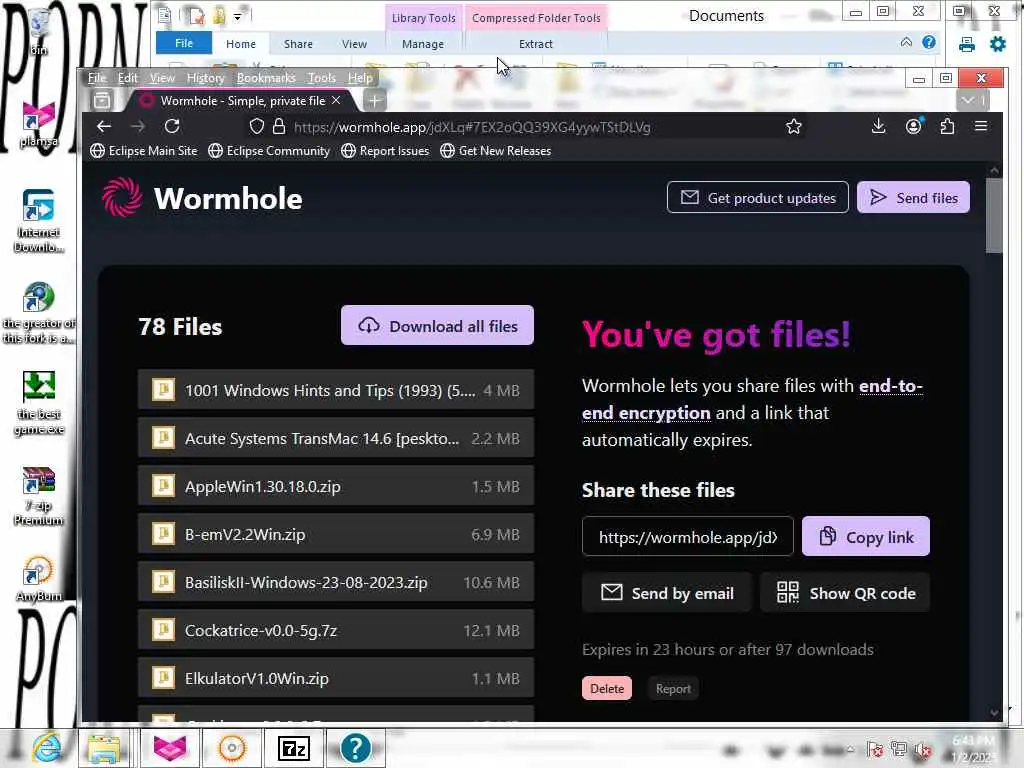Open browser extensions puzzle icon

(947, 127)
